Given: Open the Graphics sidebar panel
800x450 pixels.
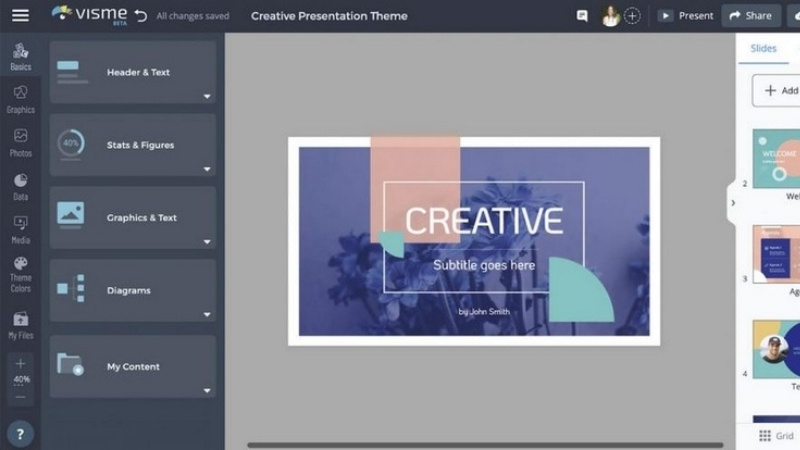Looking at the screenshot, I should [x=20, y=98].
